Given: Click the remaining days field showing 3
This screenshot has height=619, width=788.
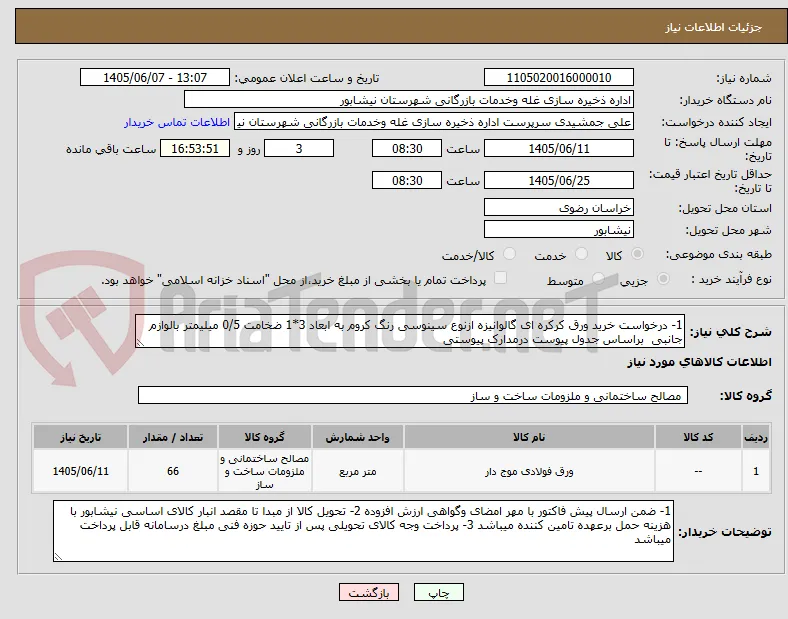Looking at the screenshot, I should click(299, 149).
